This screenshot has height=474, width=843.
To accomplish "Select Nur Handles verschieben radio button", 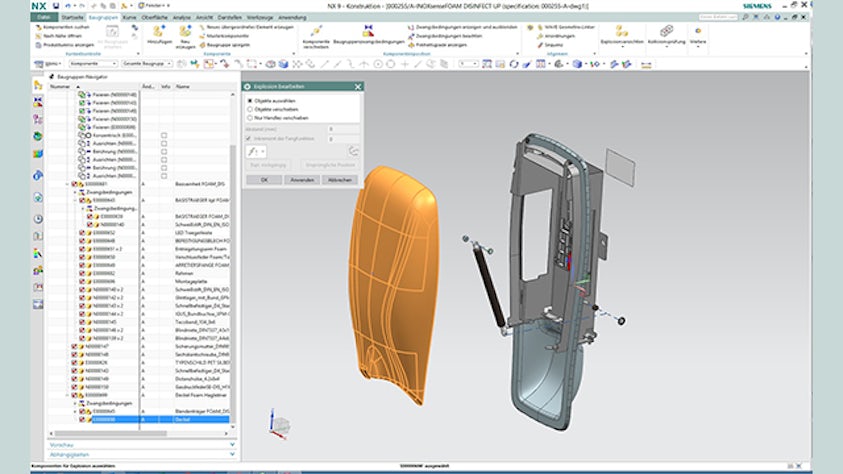I will (x=250, y=118).
